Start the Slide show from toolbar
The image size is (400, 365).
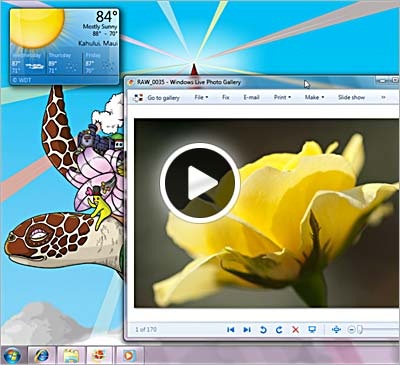pyautogui.click(x=351, y=97)
